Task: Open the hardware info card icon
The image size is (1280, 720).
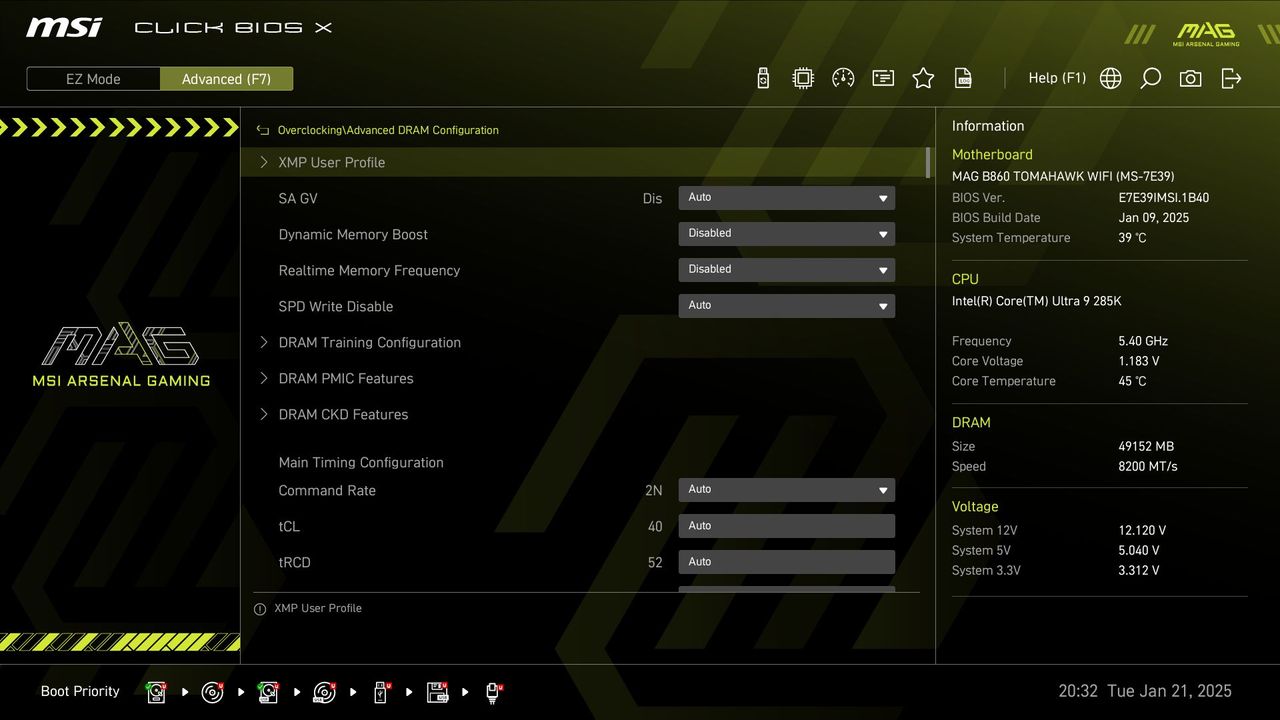Action: [883, 78]
